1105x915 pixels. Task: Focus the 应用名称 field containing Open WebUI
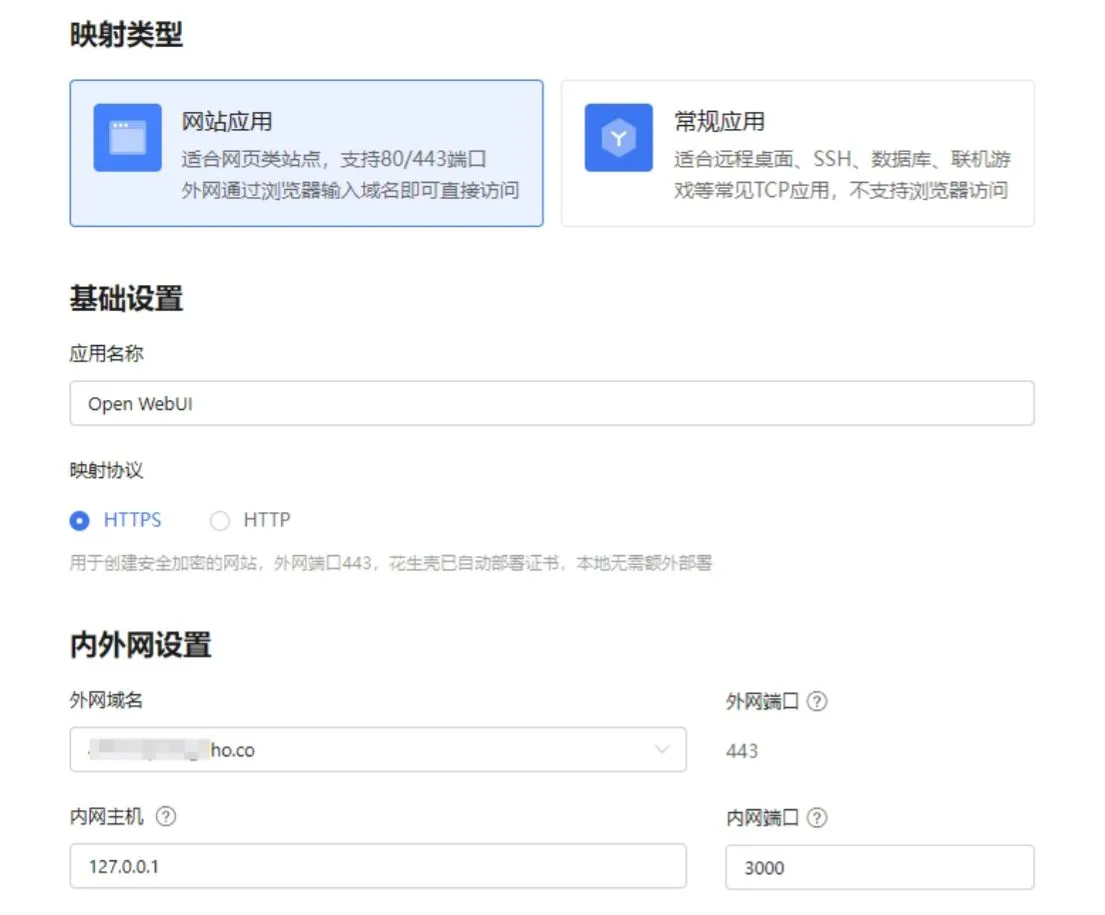pyautogui.click(x=552, y=403)
